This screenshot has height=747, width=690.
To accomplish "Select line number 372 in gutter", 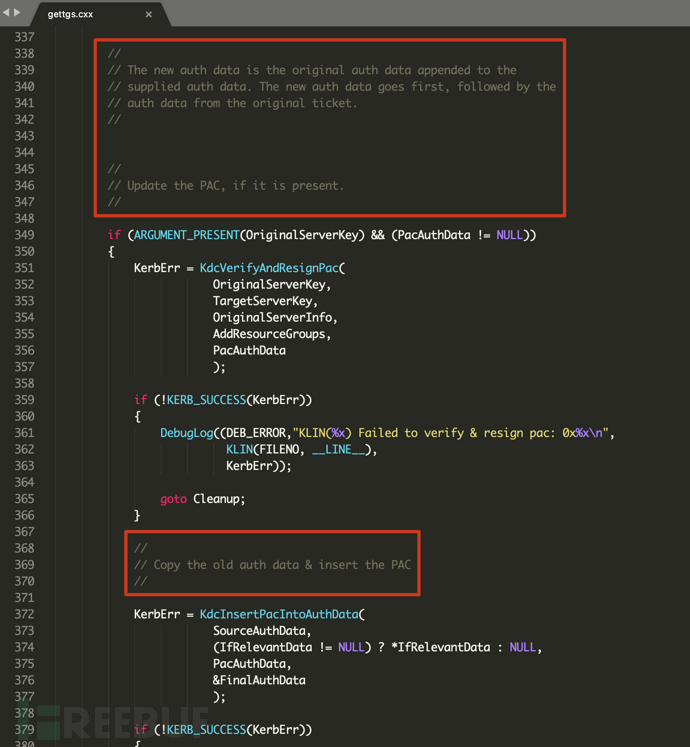I will pyautogui.click(x=24, y=614).
